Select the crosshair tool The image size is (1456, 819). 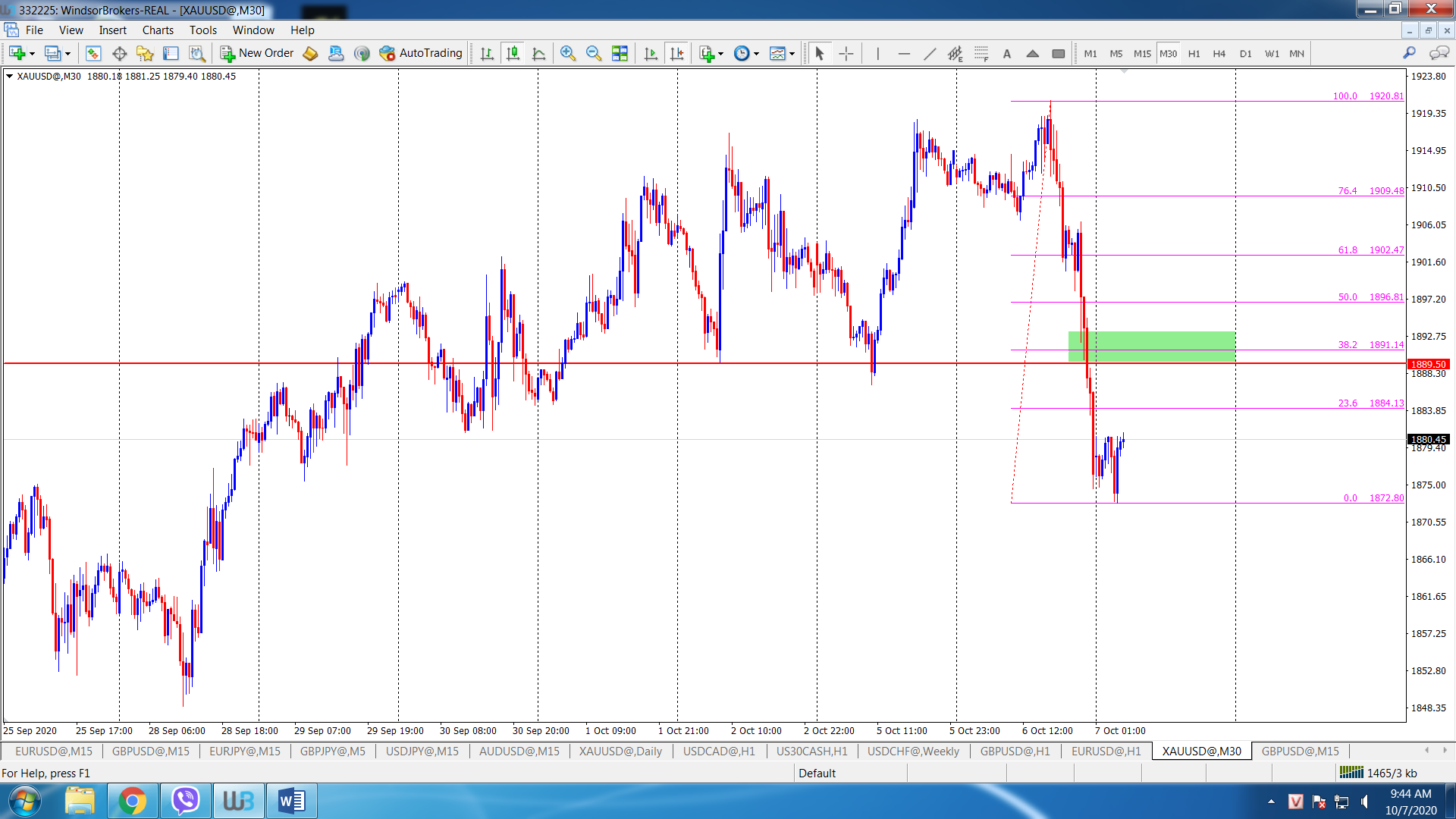846,53
